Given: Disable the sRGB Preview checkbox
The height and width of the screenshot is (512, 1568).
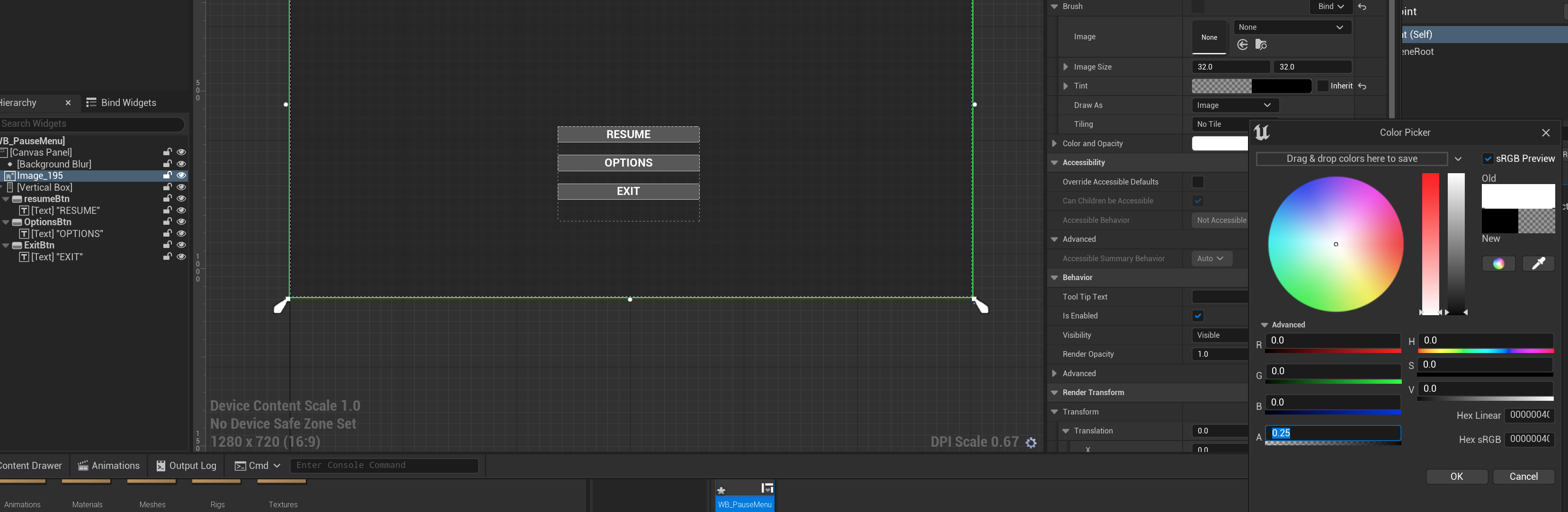Looking at the screenshot, I should point(1488,159).
